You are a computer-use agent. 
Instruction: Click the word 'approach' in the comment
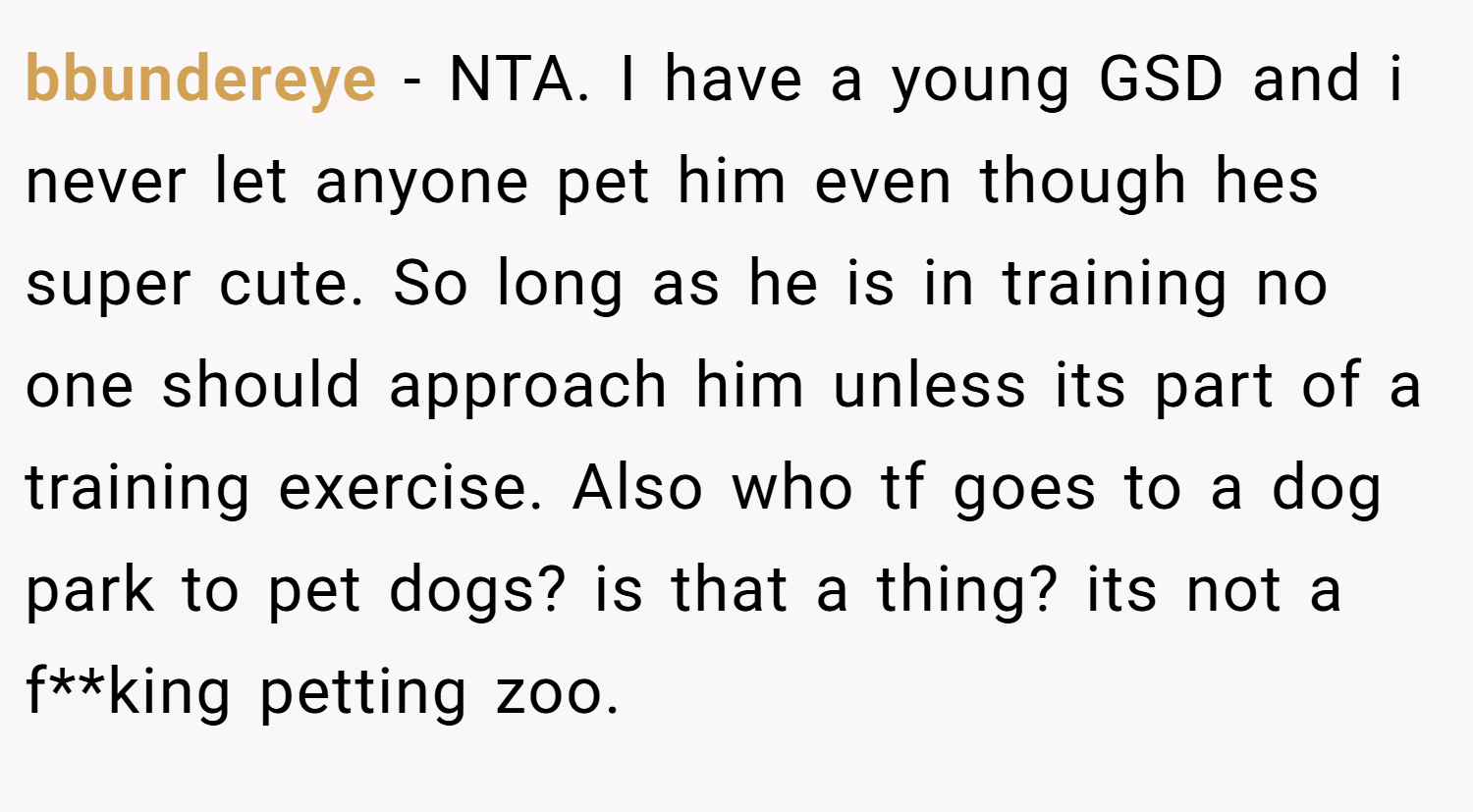pyautogui.click(x=527, y=386)
